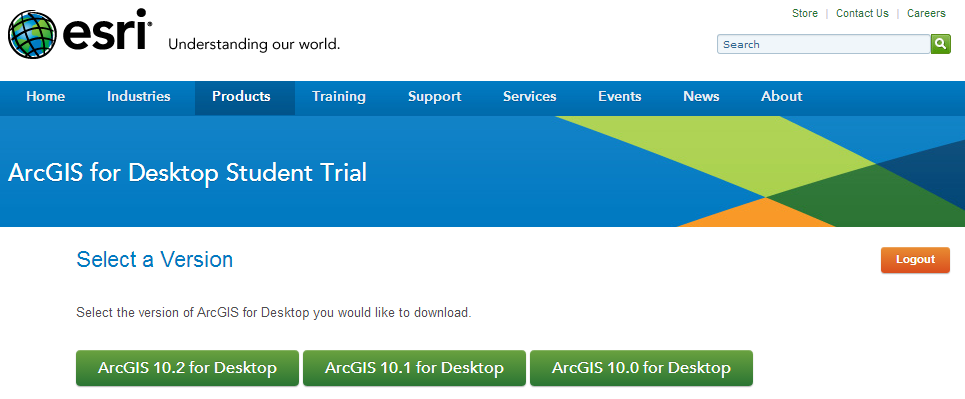965x399 pixels.
Task: Choose ArcGIS 10.1 for Desktop
Action: [414, 368]
